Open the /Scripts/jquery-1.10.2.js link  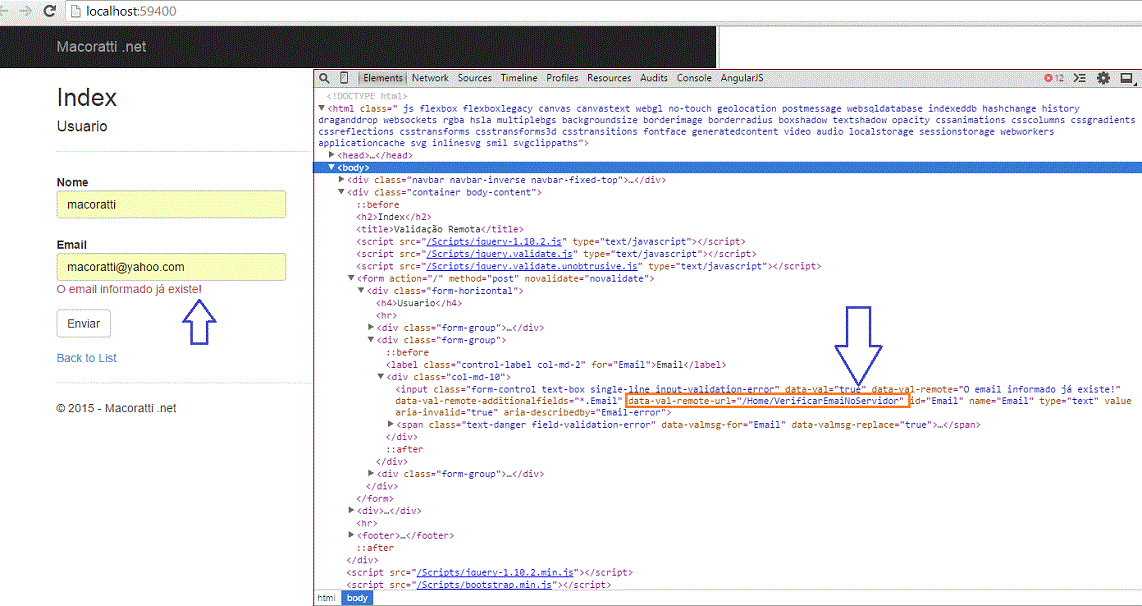coord(494,241)
